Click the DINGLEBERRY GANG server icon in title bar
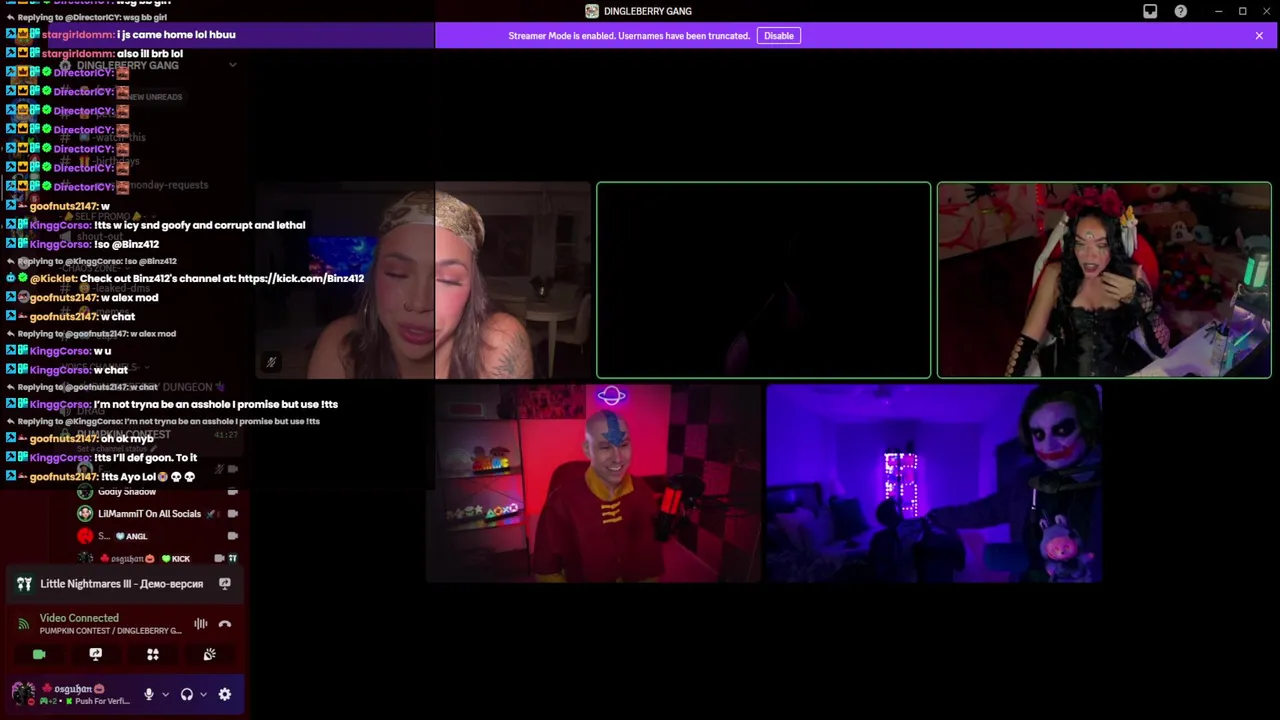The height and width of the screenshot is (720, 1280). tap(592, 11)
